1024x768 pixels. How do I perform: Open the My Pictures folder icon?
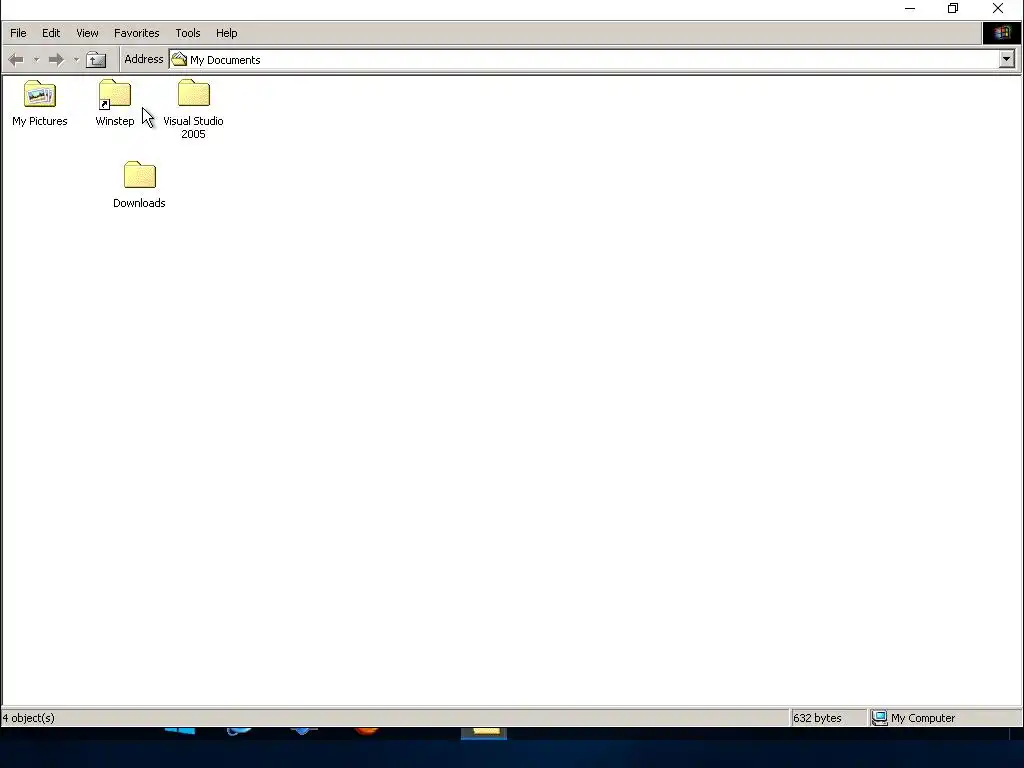click(x=40, y=94)
